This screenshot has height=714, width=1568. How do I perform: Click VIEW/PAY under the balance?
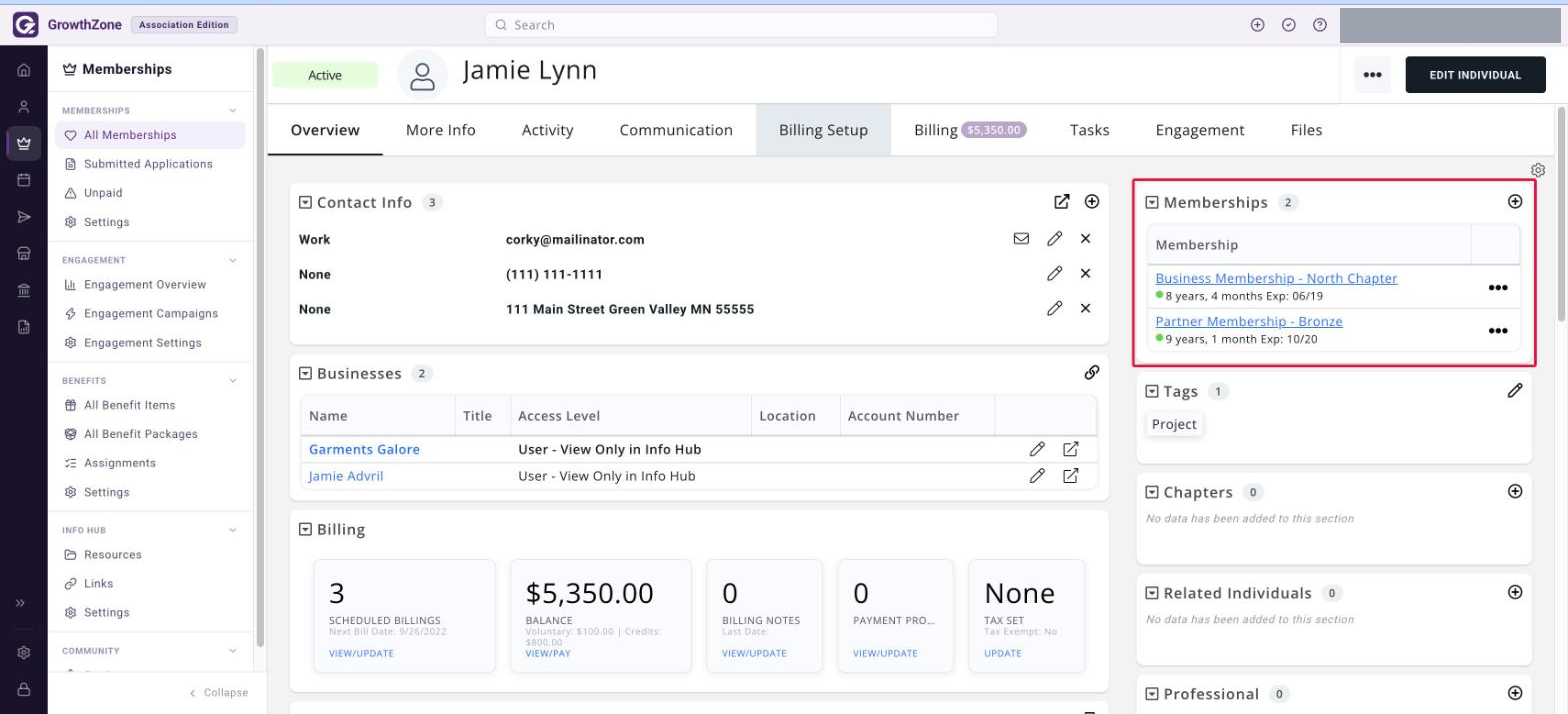coord(547,653)
